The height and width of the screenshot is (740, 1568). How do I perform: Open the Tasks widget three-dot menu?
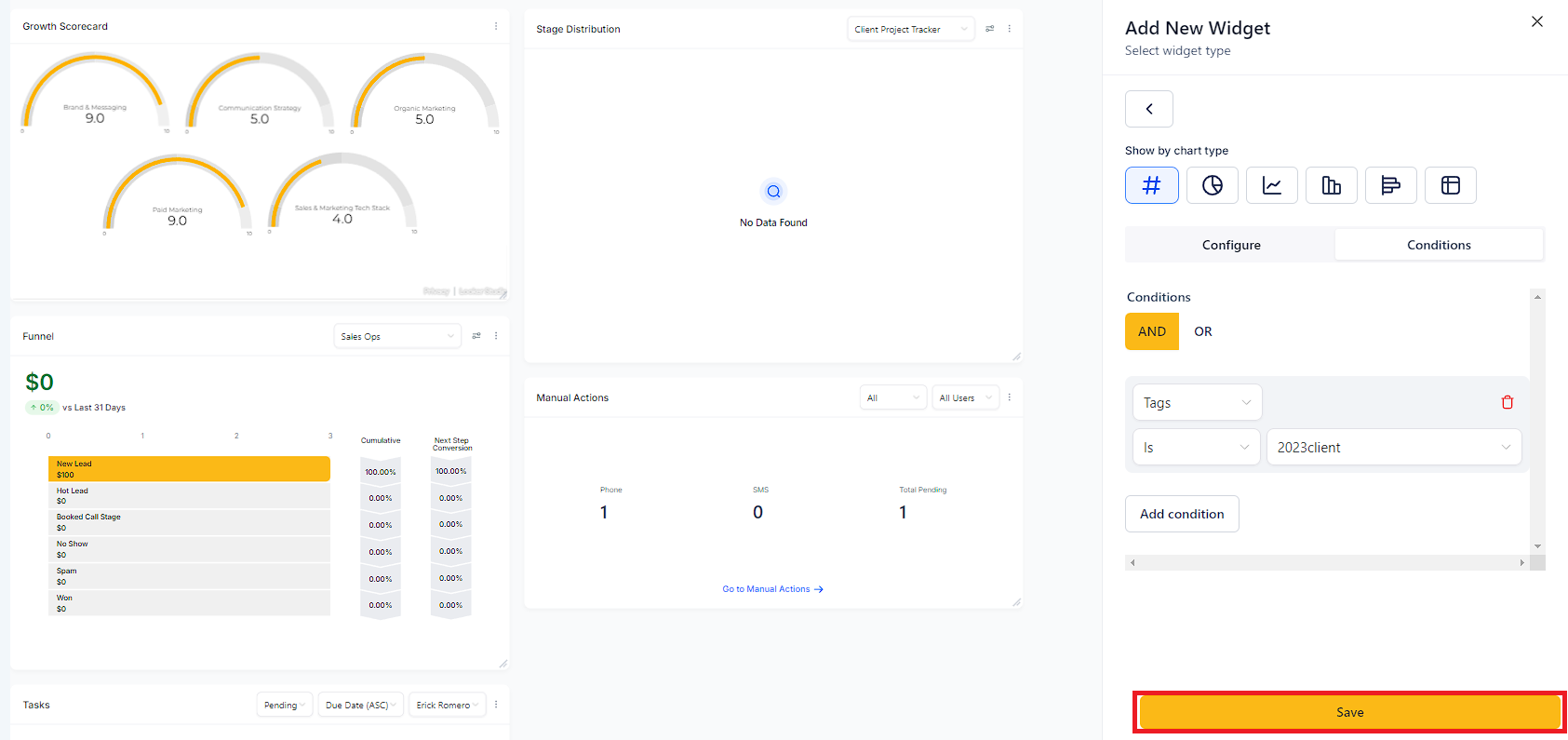point(496,705)
